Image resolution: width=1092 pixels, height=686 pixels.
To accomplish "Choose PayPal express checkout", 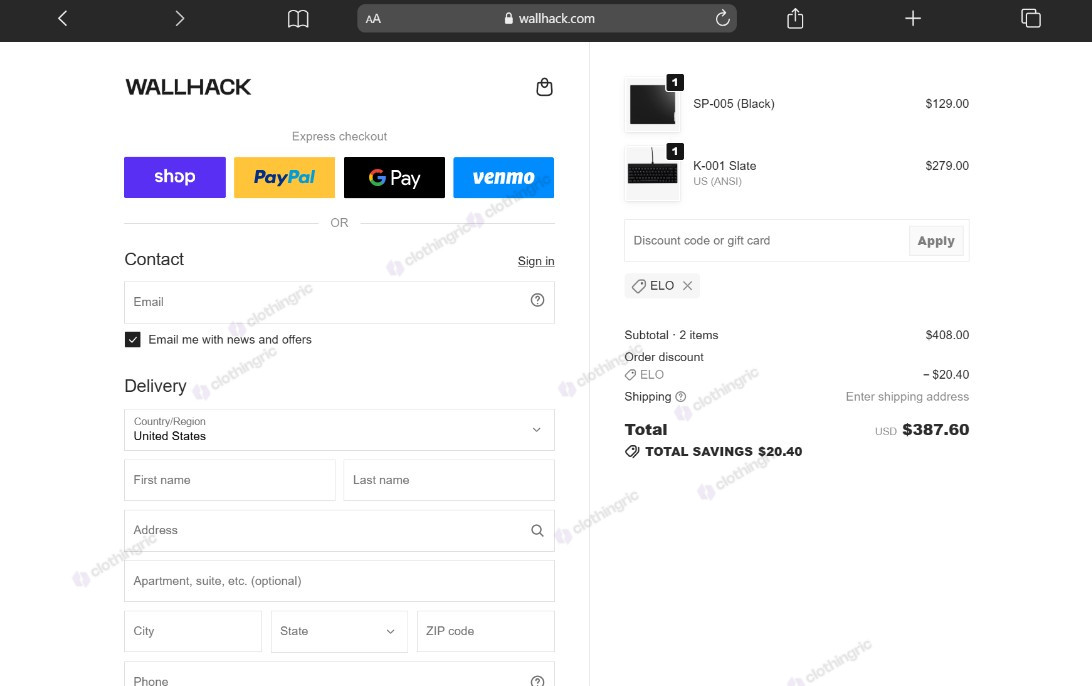I will [x=284, y=177].
